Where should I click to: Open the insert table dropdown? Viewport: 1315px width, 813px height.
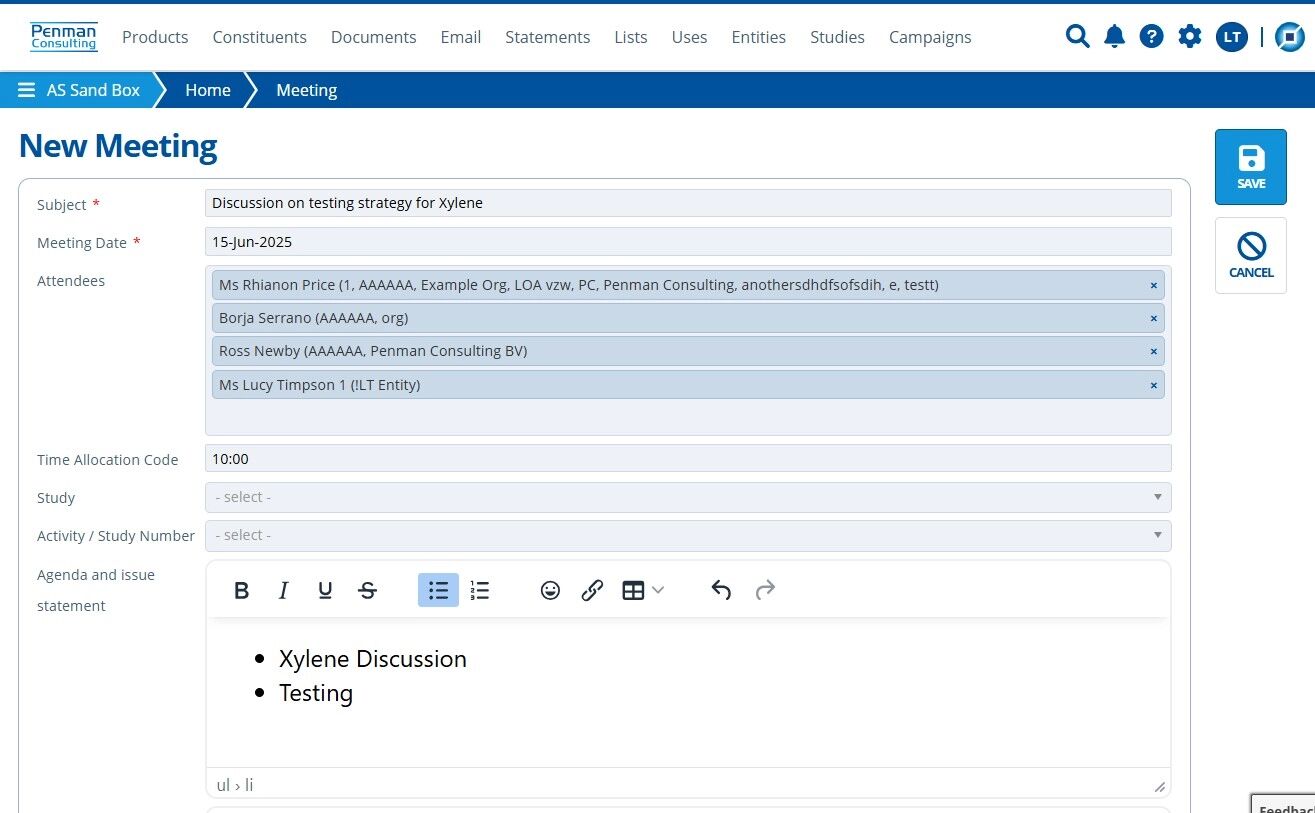coord(643,590)
